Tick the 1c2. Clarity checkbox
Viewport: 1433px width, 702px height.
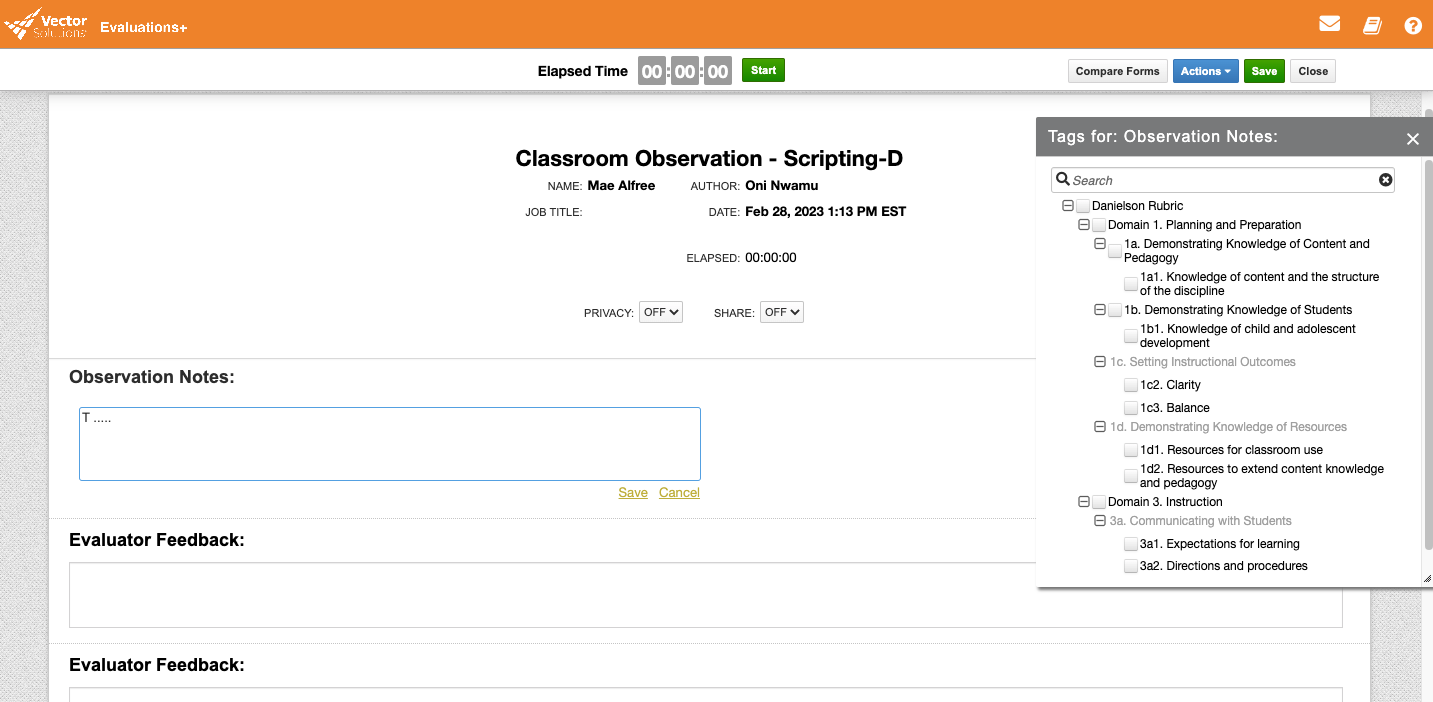click(1131, 385)
